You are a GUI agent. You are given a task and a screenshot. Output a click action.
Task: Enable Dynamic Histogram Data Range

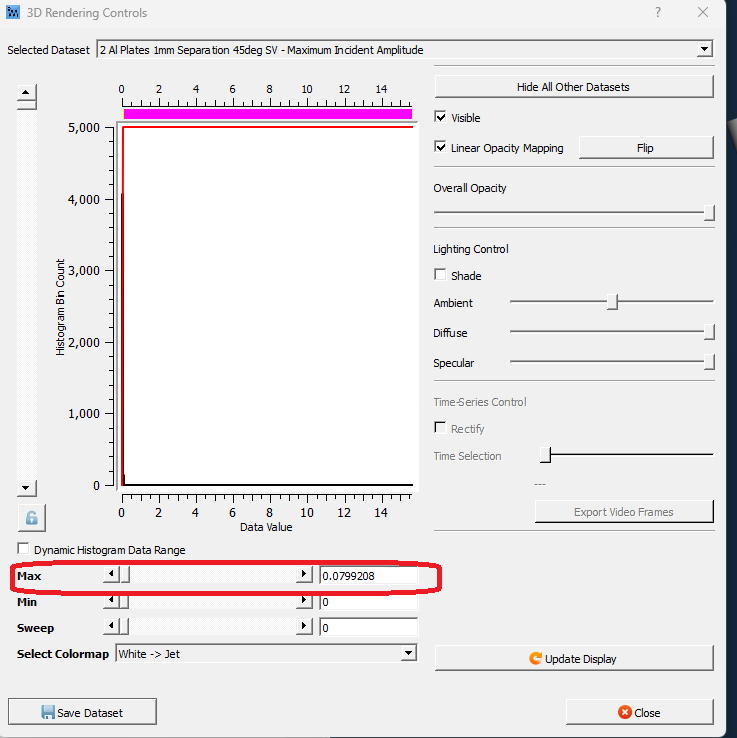[x=24, y=550]
